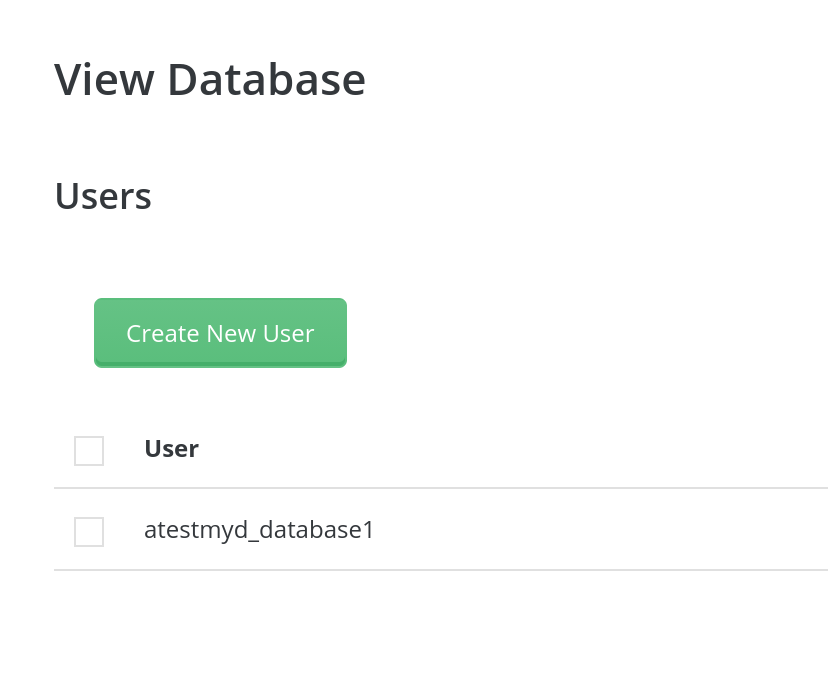This screenshot has width=828, height=682.
Task: Open the atestmyd_database1 user entry
Action: click(259, 530)
